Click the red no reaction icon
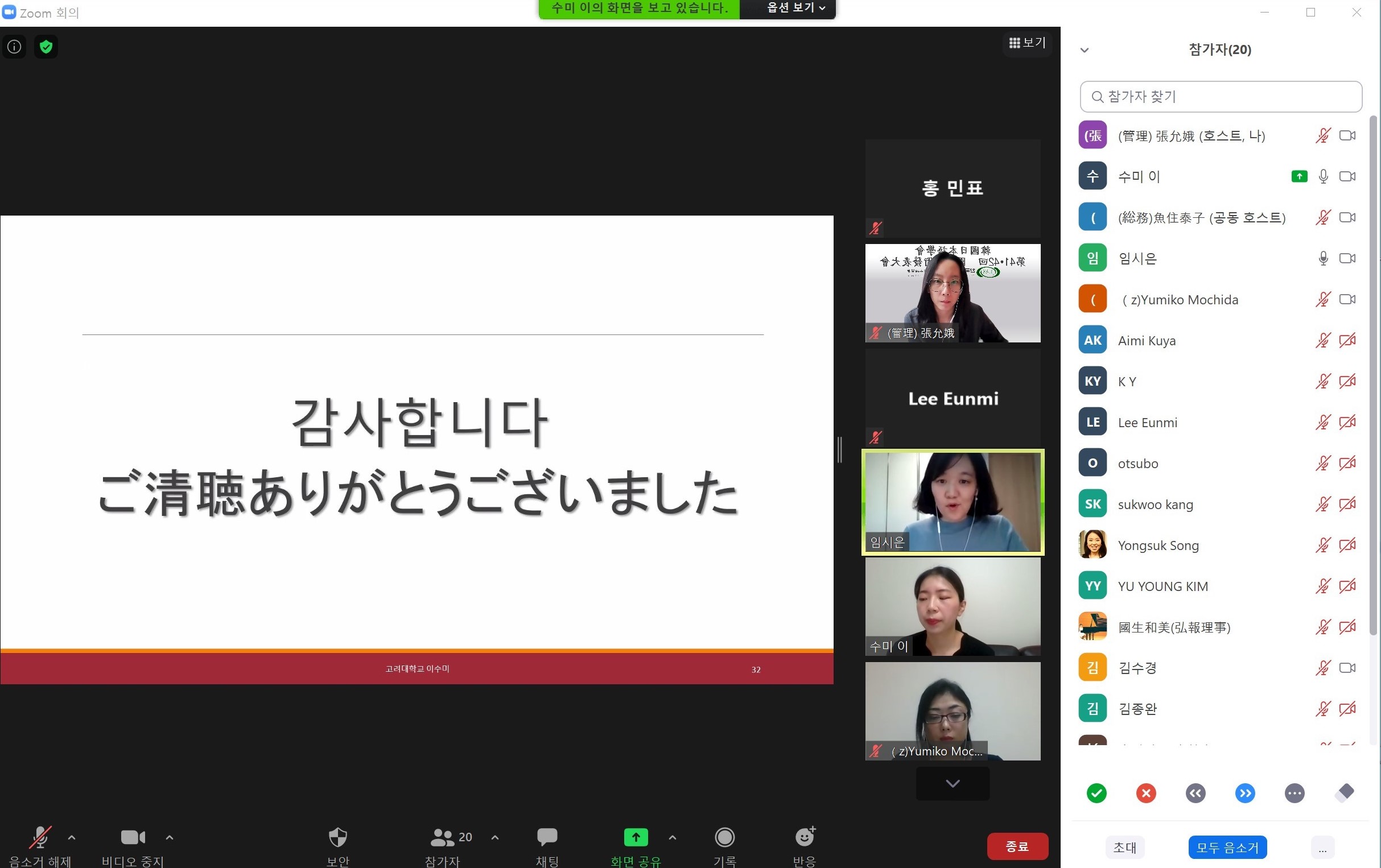The width and height of the screenshot is (1381, 868). (x=1146, y=793)
